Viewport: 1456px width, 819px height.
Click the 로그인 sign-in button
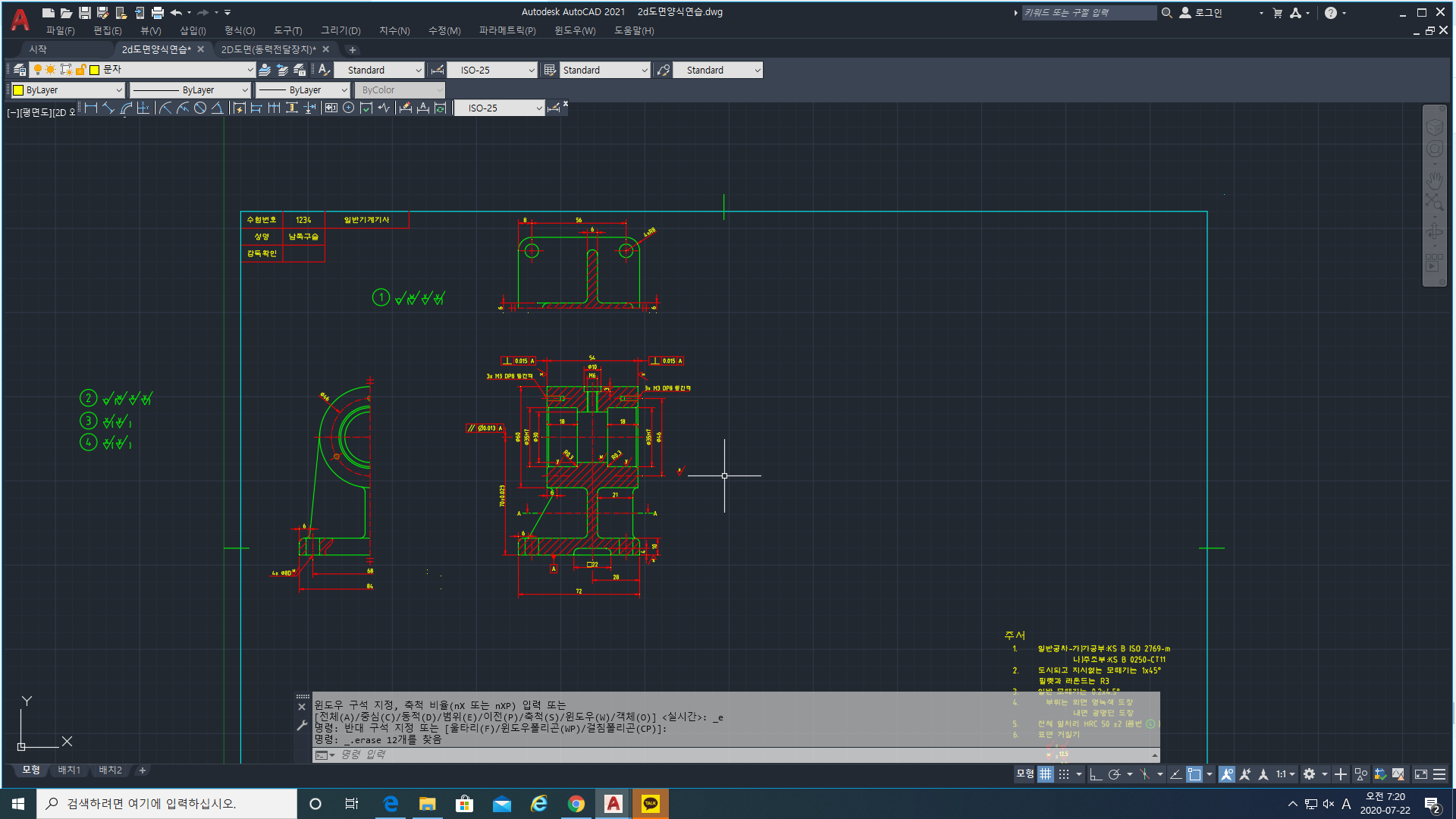pos(1200,12)
